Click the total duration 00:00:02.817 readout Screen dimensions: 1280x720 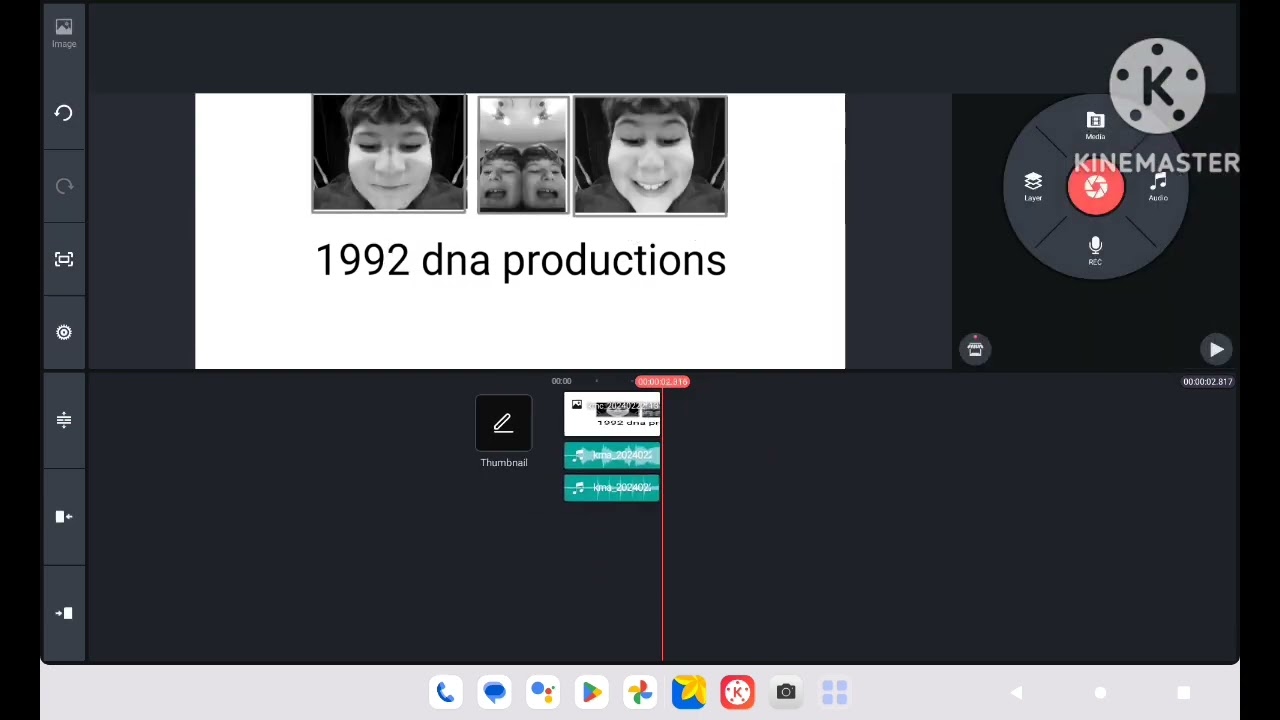[x=1208, y=381]
